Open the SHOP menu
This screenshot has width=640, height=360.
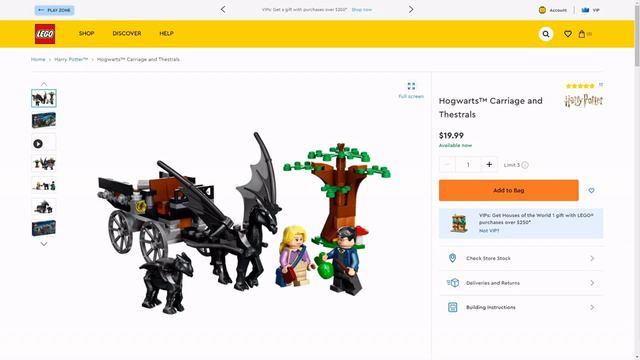[87, 33]
